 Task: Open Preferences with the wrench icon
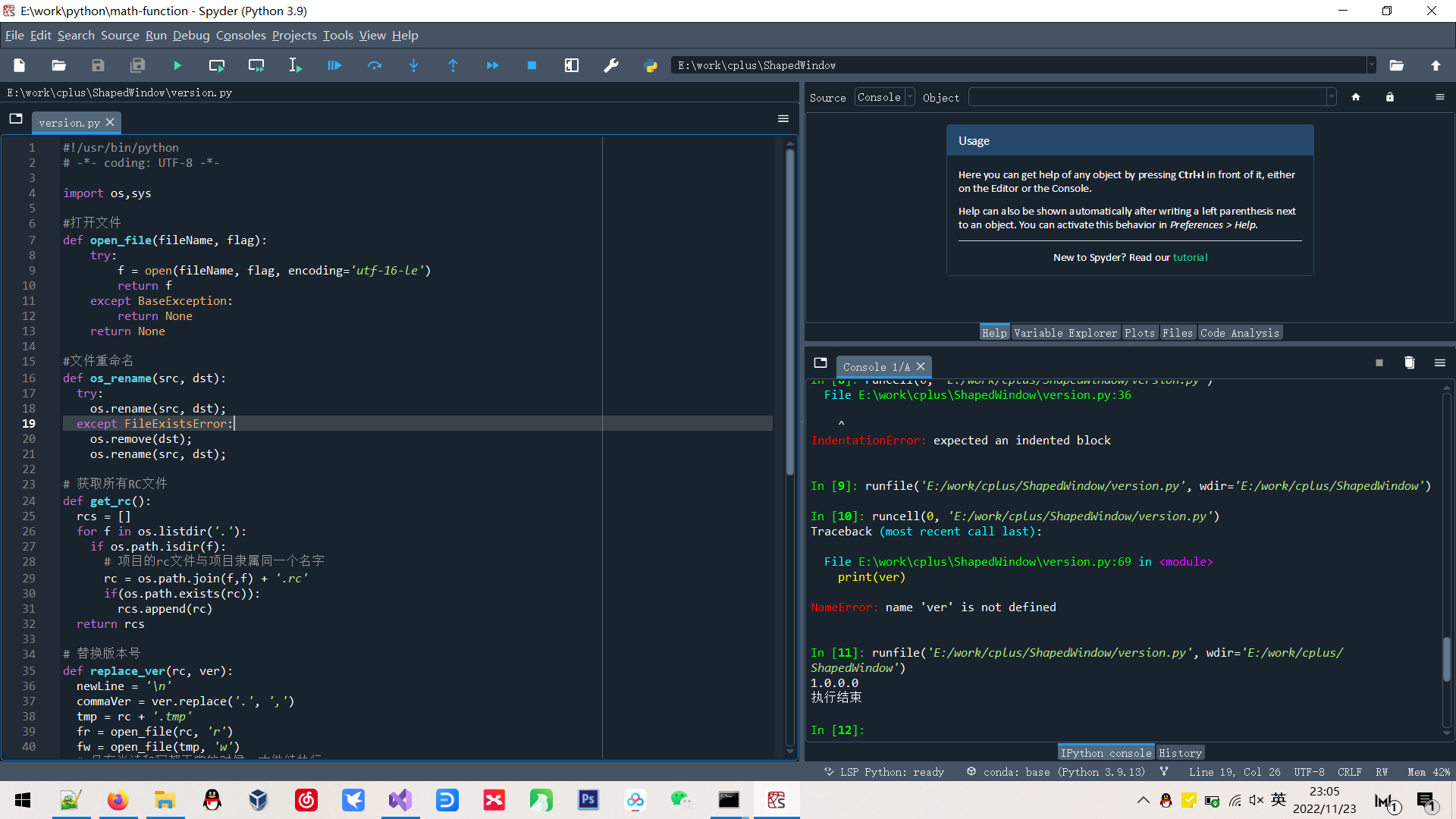(610, 66)
